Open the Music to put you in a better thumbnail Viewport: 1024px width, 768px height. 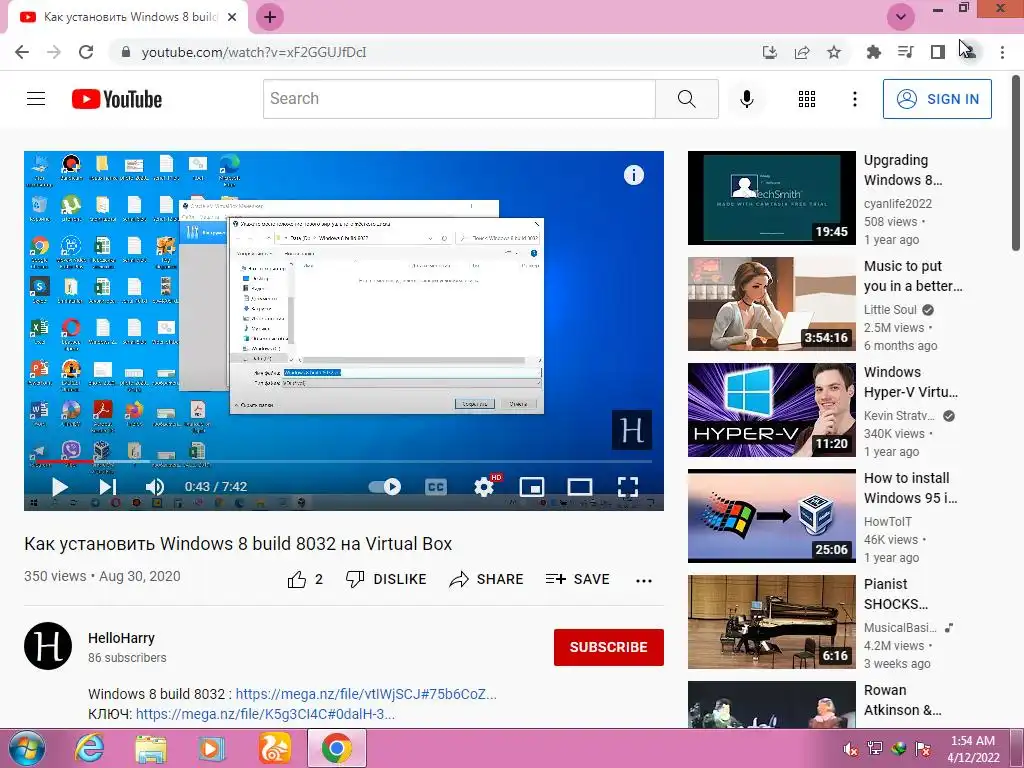(771, 304)
